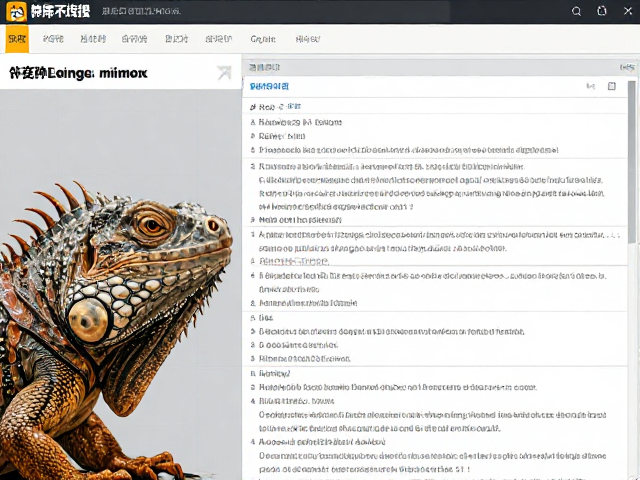
Task: Click small icon left of clipboard icon
Action: [591, 86]
